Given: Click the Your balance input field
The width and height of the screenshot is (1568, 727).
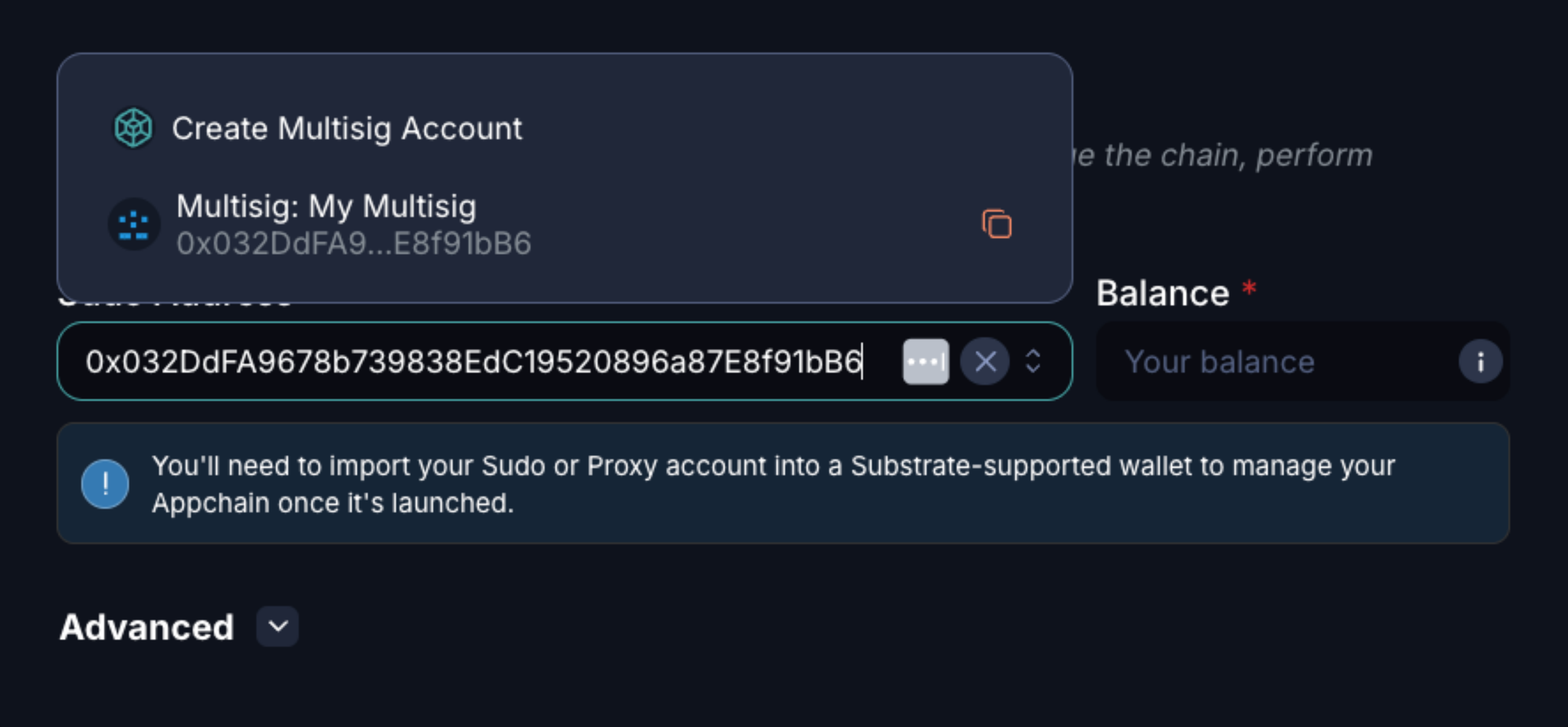Looking at the screenshot, I should pyautogui.click(x=1278, y=362).
